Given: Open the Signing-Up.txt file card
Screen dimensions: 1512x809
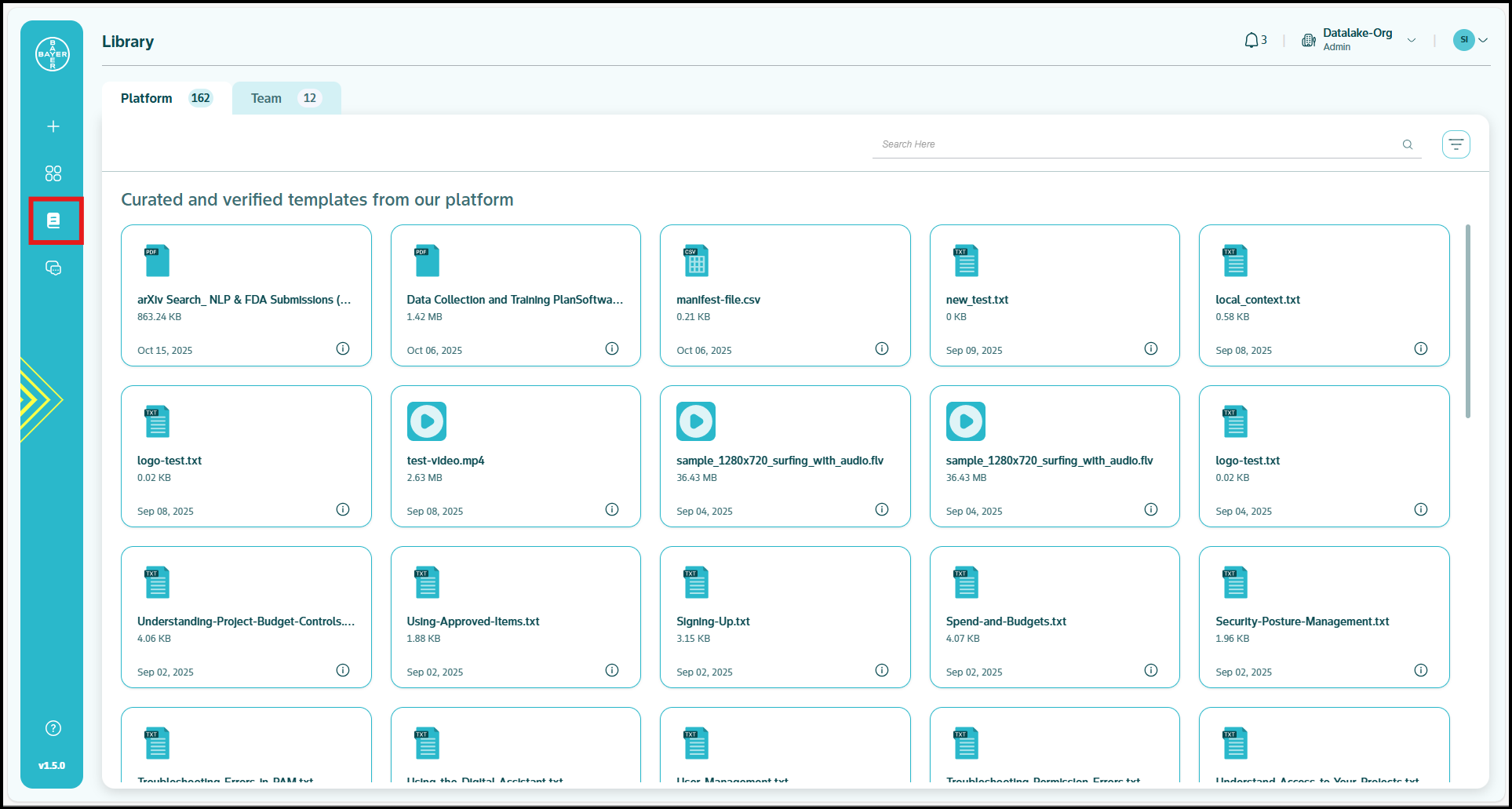Looking at the screenshot, I should click(785, 617).
